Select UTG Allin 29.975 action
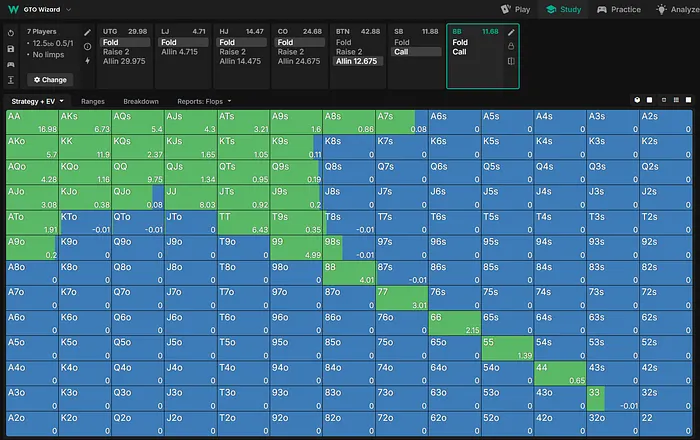 click(125, 61)
